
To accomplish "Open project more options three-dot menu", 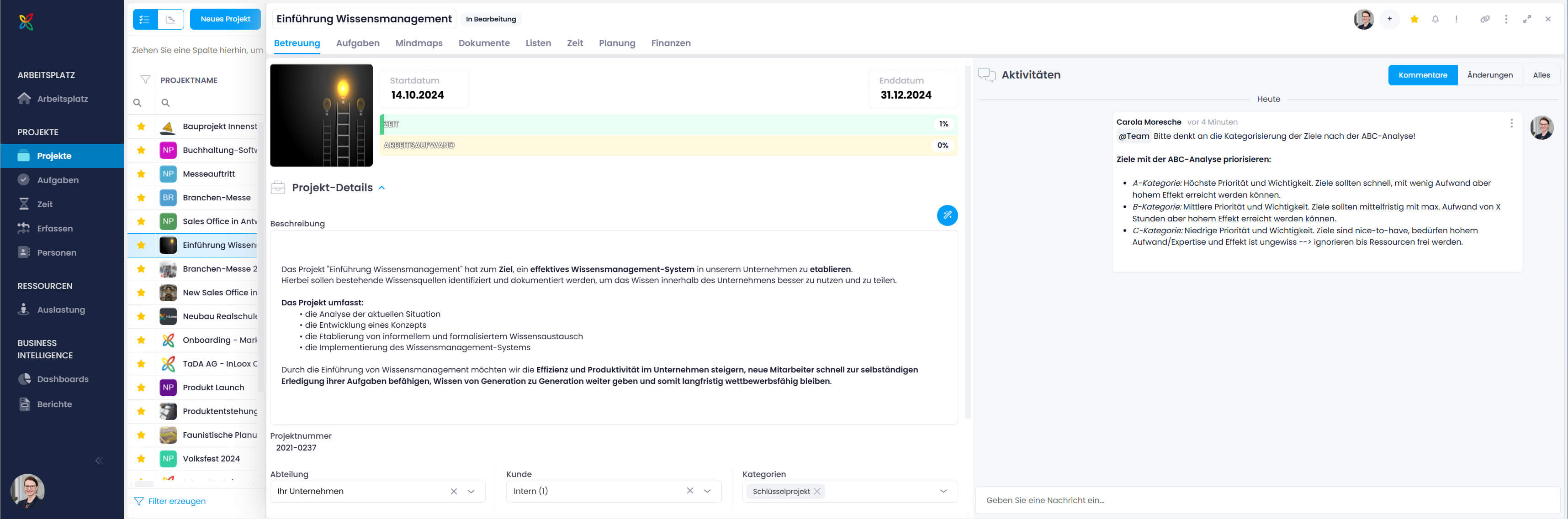I will (x=1506, y=20).
